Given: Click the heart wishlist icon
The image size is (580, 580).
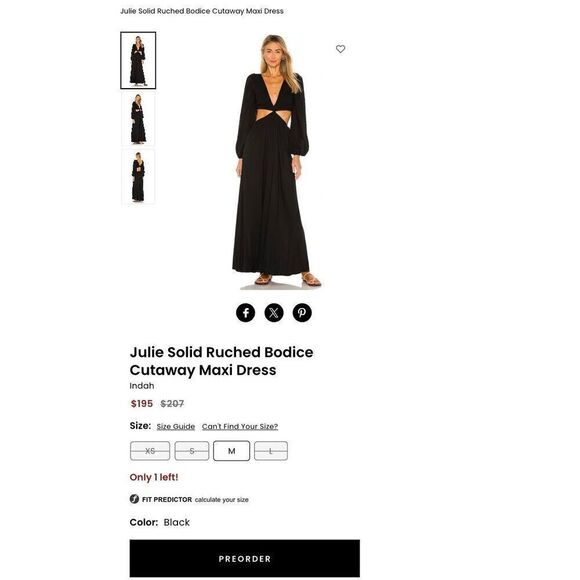Looking at the screenshot, I should 340,49.
